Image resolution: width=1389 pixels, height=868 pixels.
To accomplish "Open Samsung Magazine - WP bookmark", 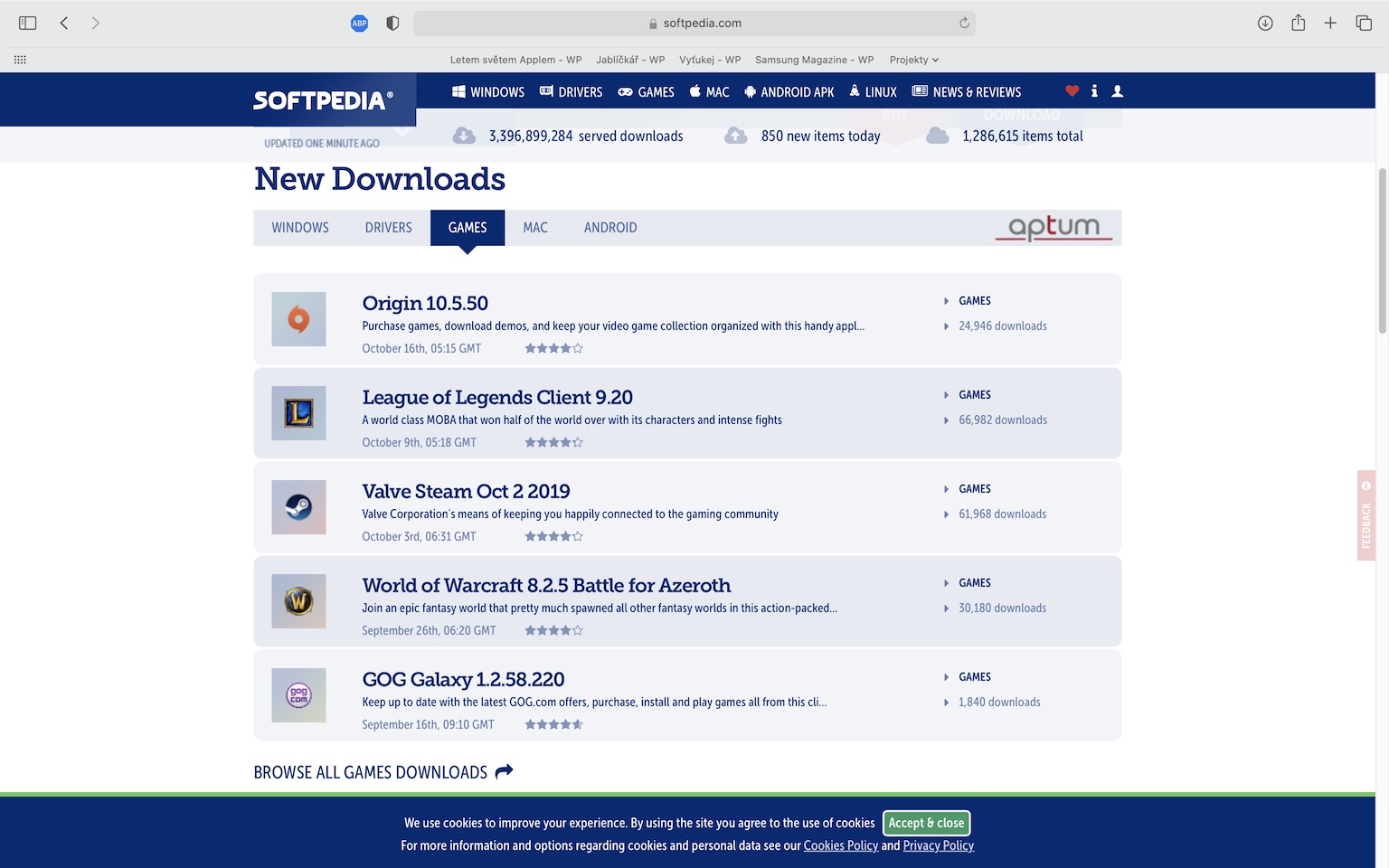I will (814, 60).
